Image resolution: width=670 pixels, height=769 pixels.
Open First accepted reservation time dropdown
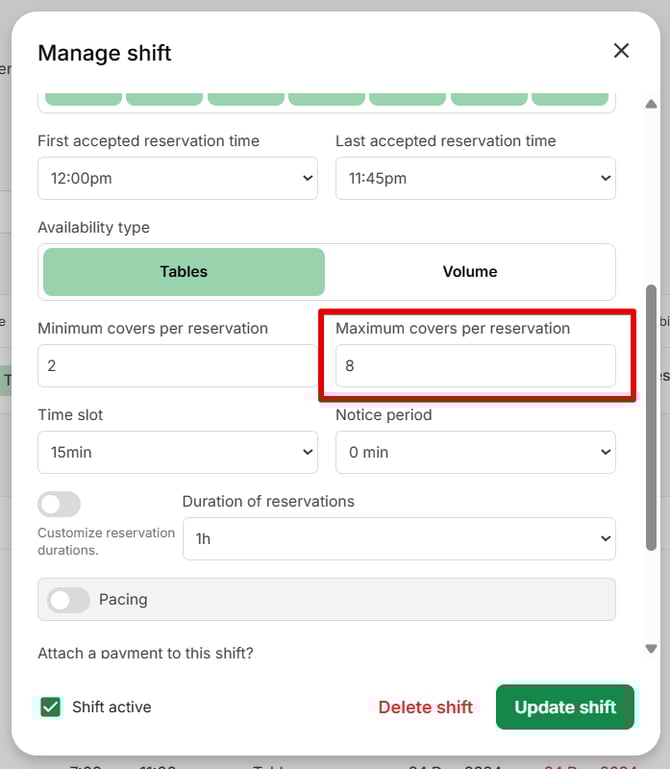pos(177,179)
